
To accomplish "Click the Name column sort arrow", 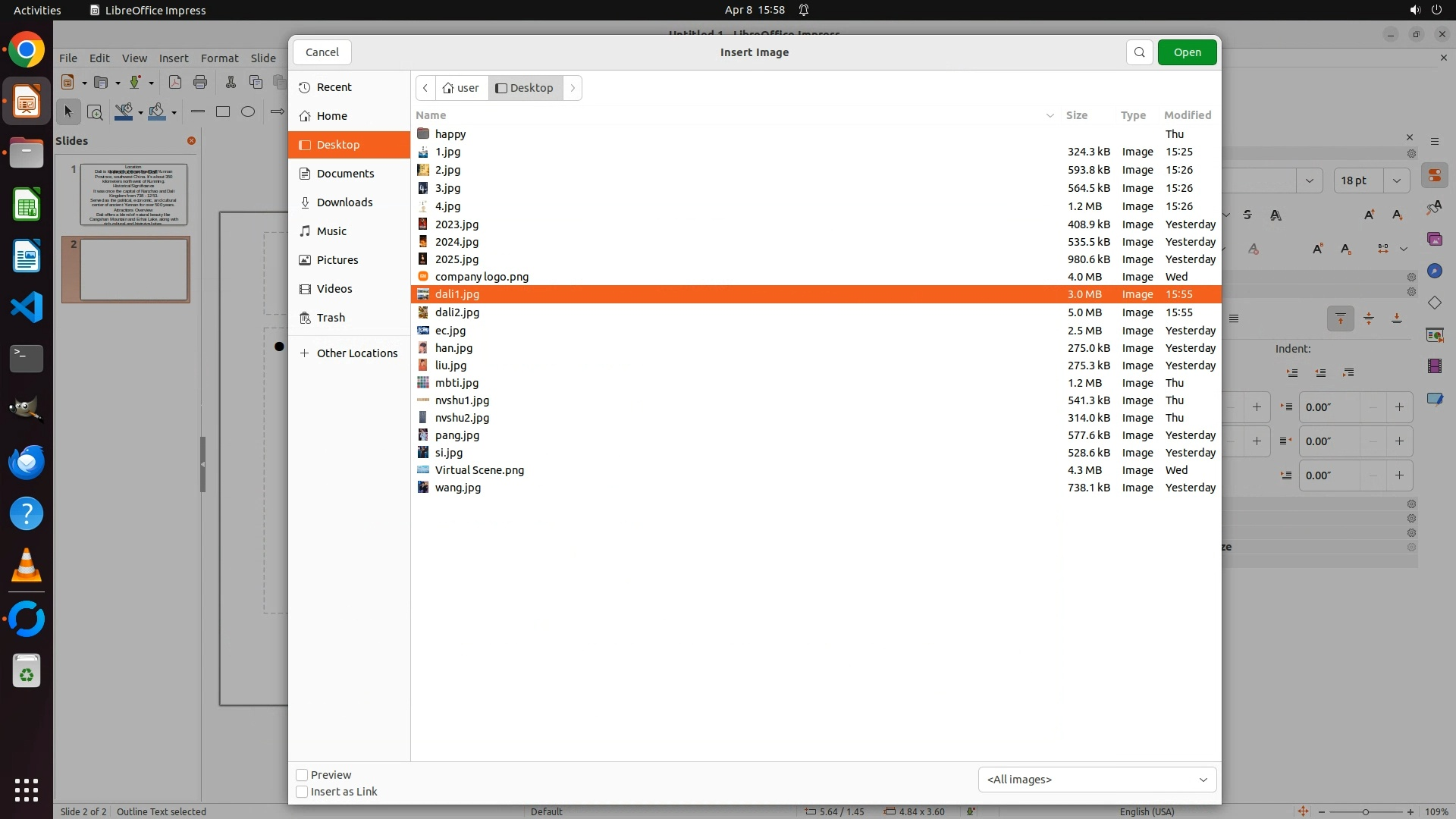I will click(x=1050, y=115).
